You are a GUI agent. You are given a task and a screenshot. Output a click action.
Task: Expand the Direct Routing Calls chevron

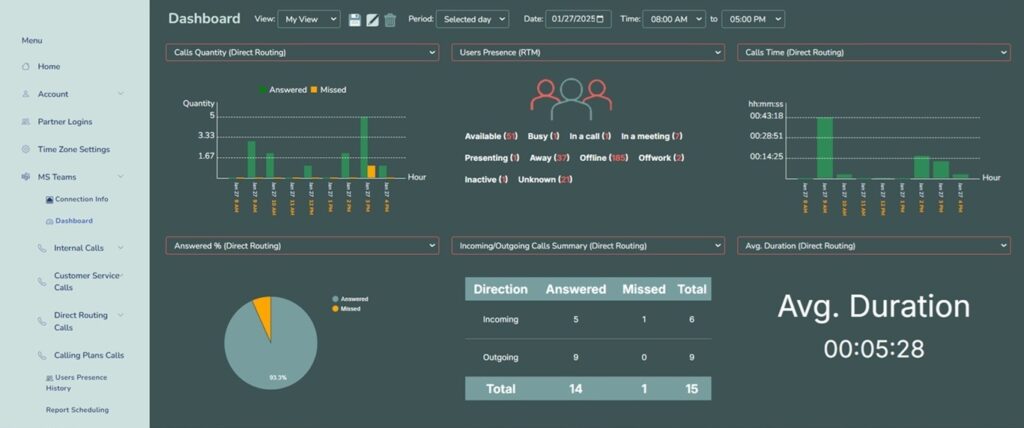click(121, 315)
